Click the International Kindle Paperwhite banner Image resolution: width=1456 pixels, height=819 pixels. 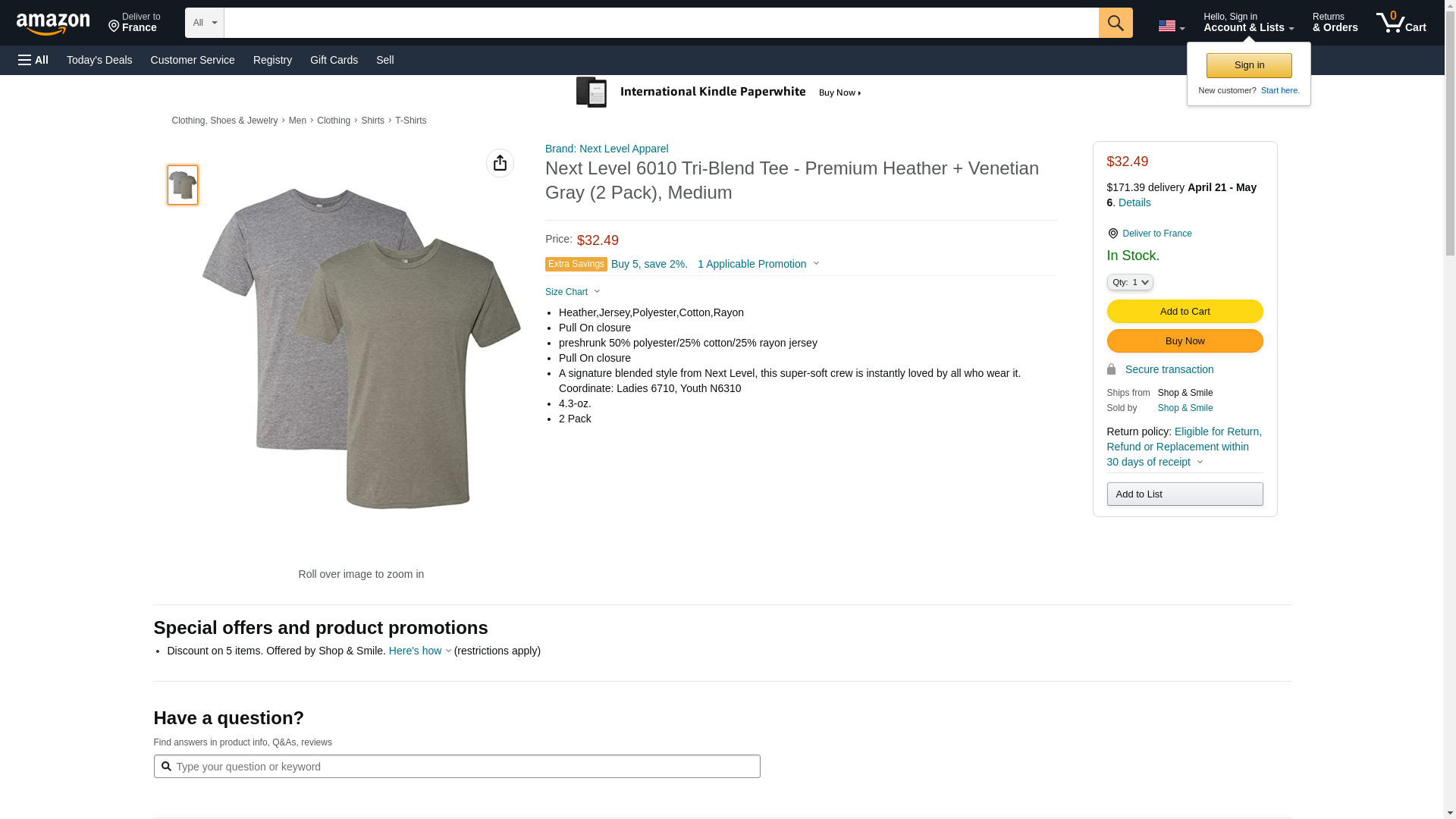[x=719, y=93]
